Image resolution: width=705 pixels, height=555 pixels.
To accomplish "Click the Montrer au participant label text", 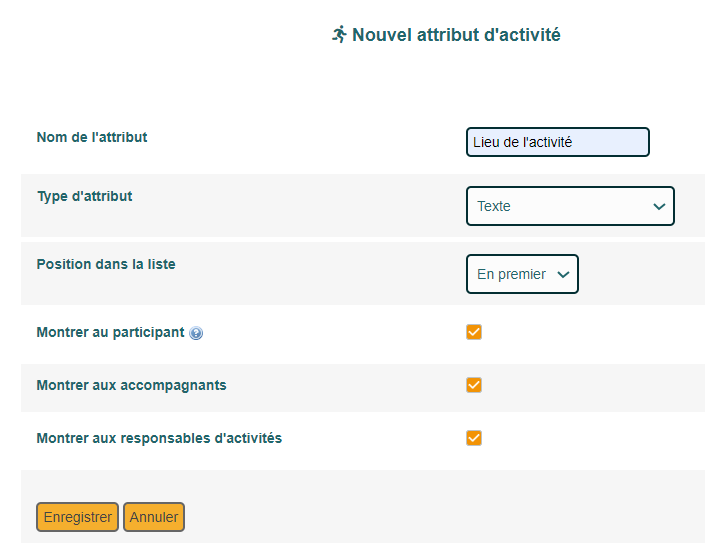I will pyautogui.click(x=110, y=332).
